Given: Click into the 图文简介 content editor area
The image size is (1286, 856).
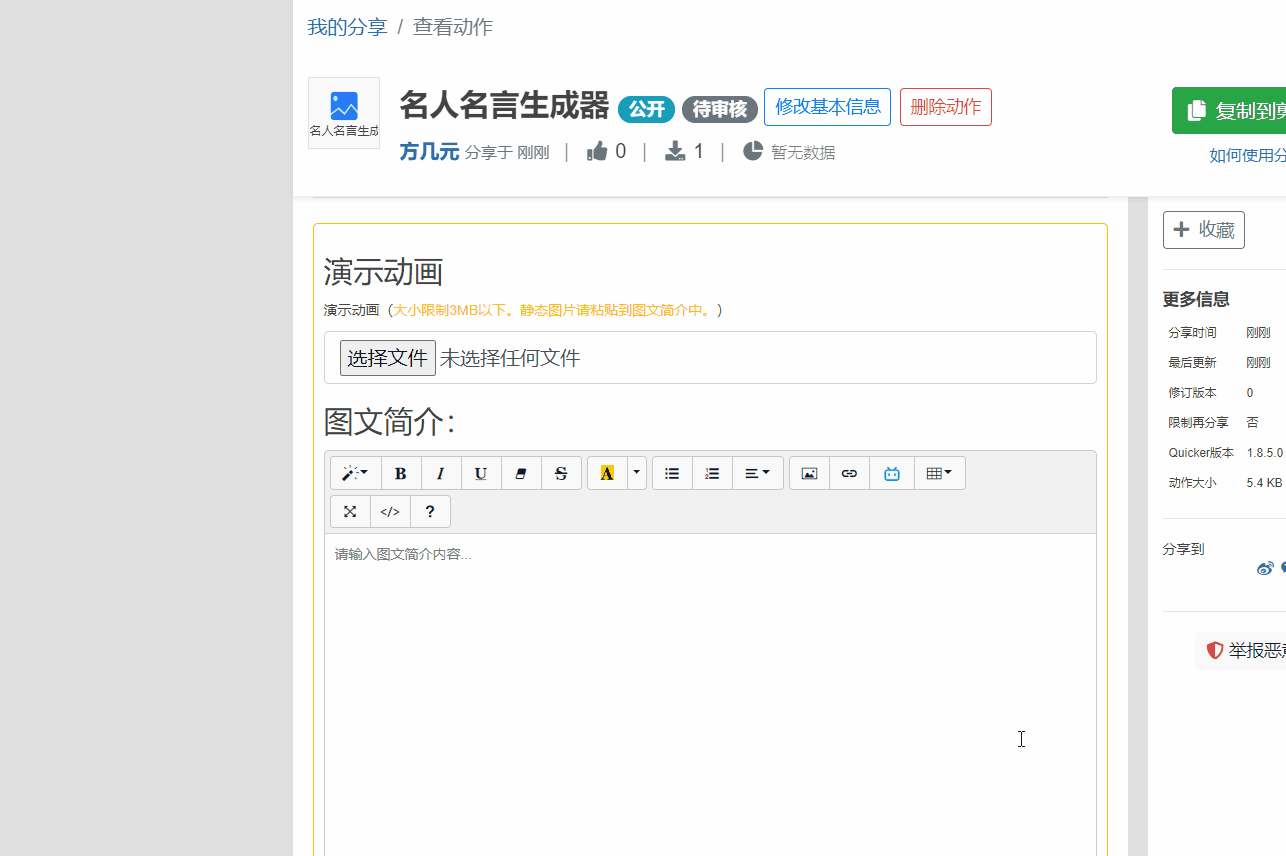Looking at the screenshot, I should [710, 695].
